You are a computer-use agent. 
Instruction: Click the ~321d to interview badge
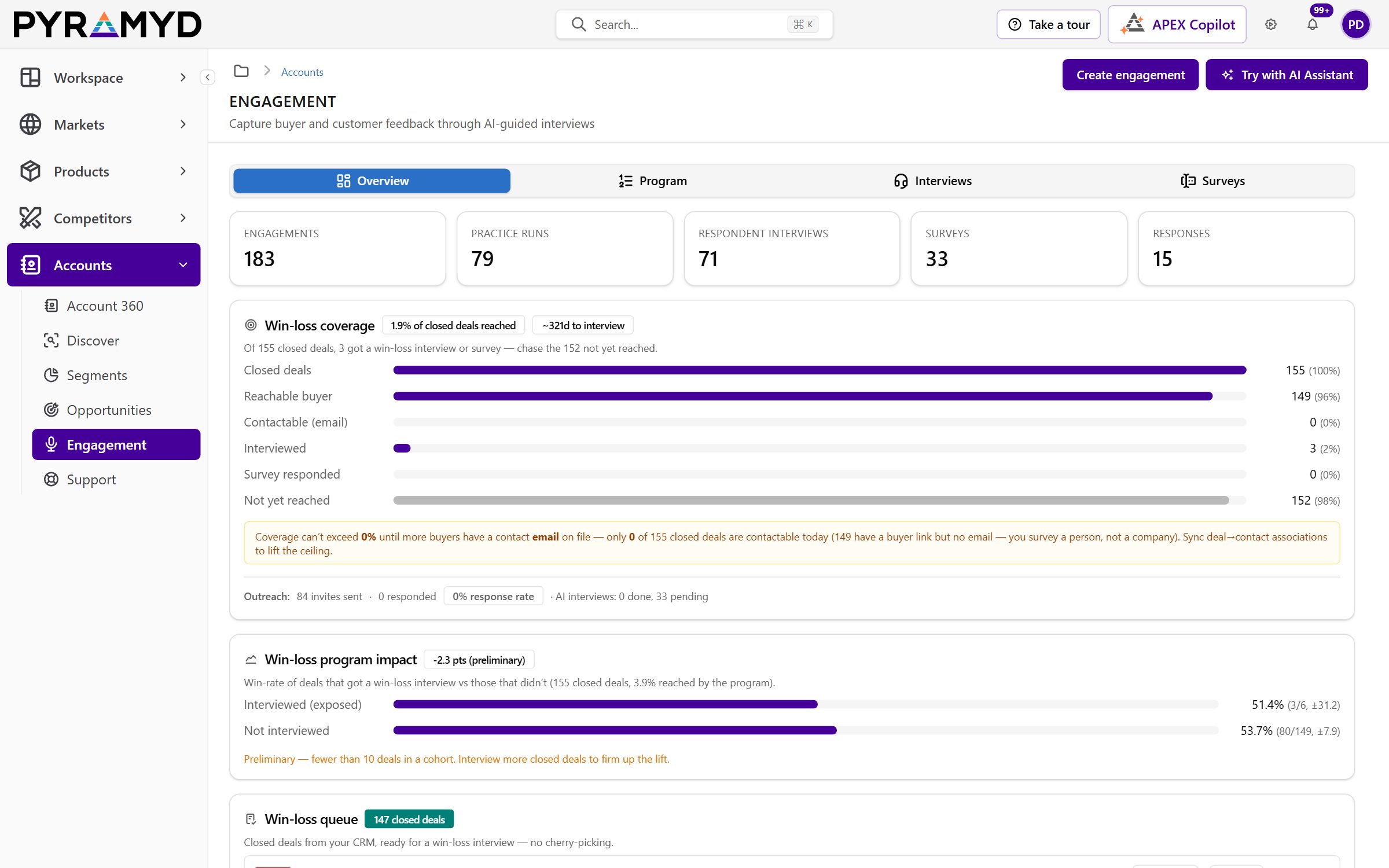point(583,325)
